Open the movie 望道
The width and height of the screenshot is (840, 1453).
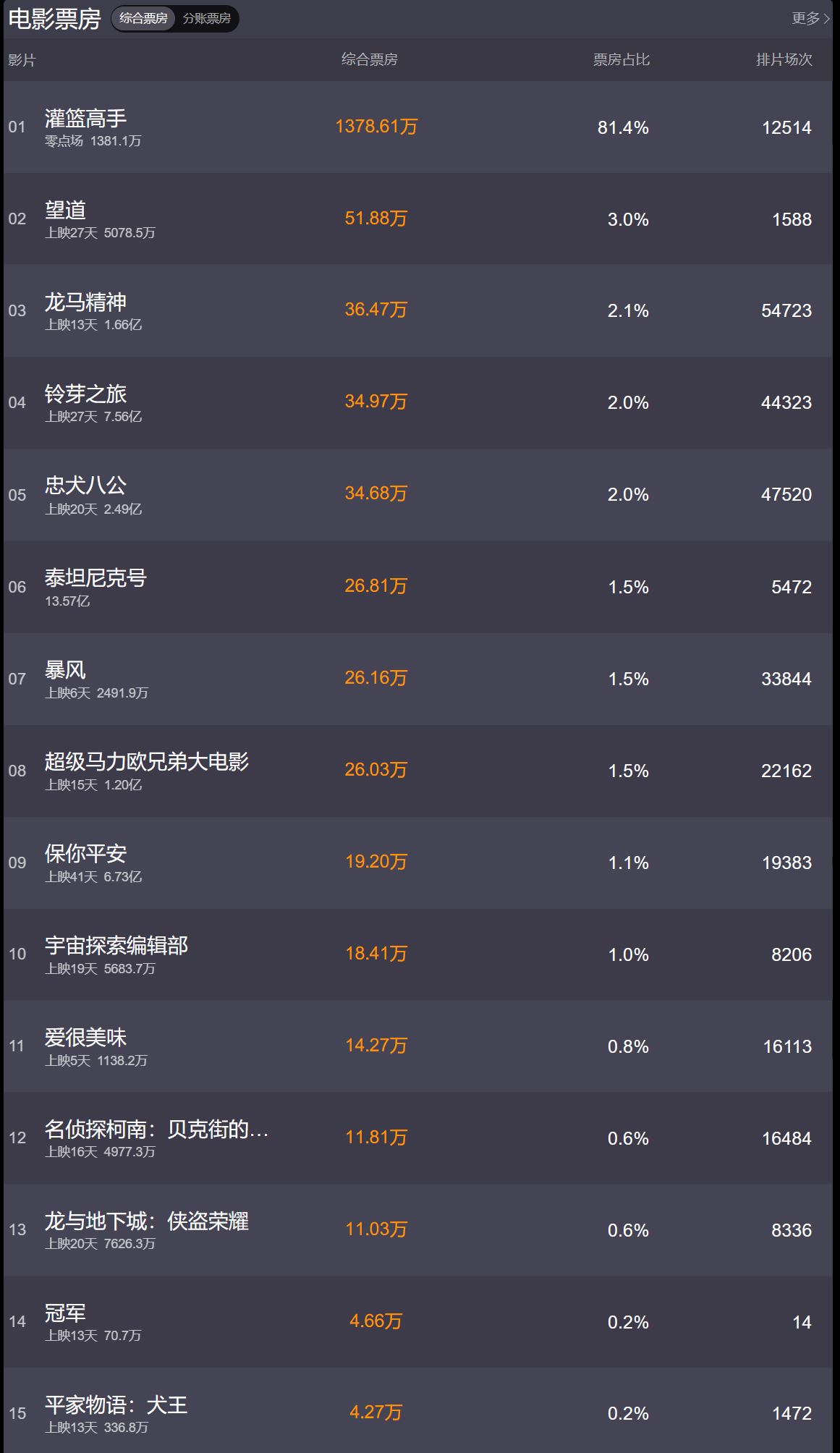pyautogui.click(x=65, y=210)
